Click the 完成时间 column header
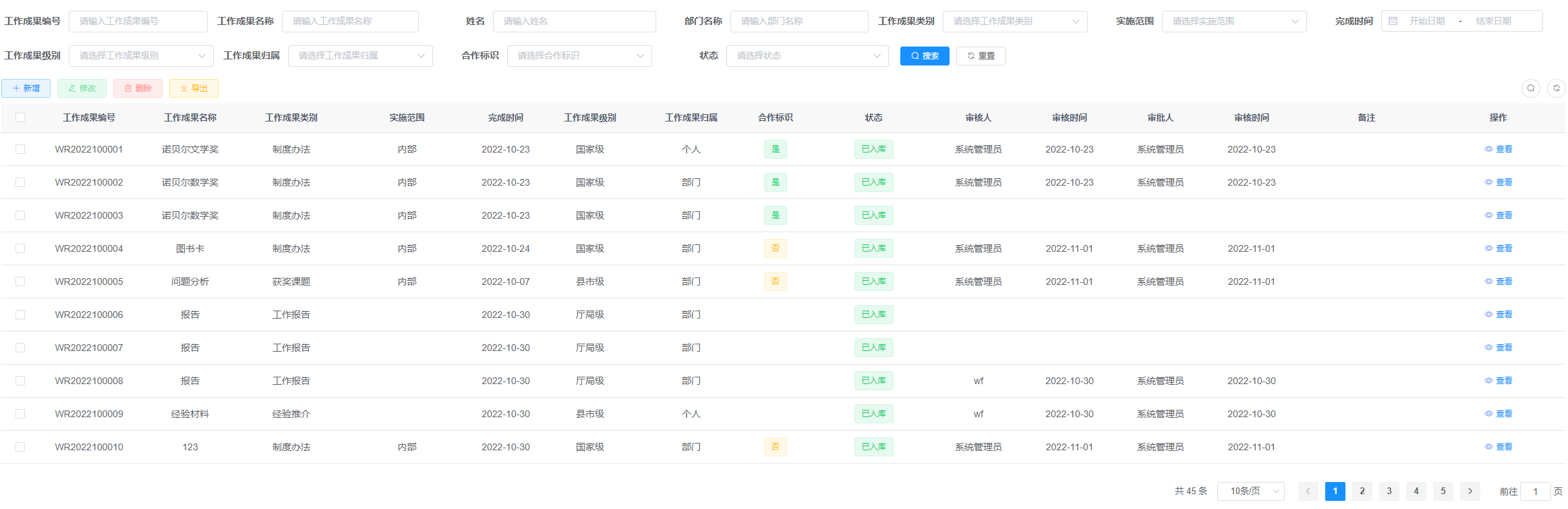The image size is (1568, 509). 506,117
